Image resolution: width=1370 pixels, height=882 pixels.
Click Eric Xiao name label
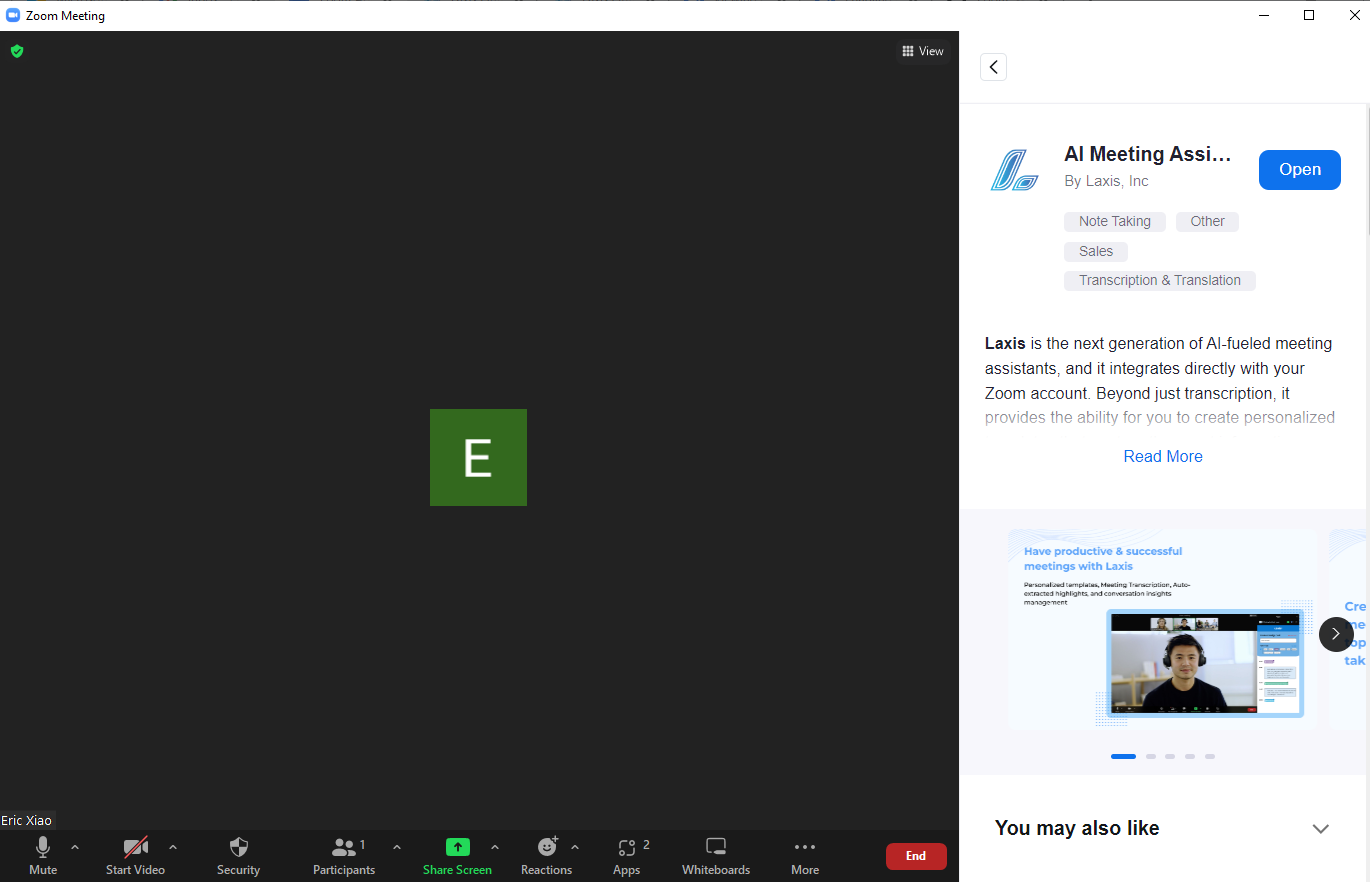pos(27,820)
